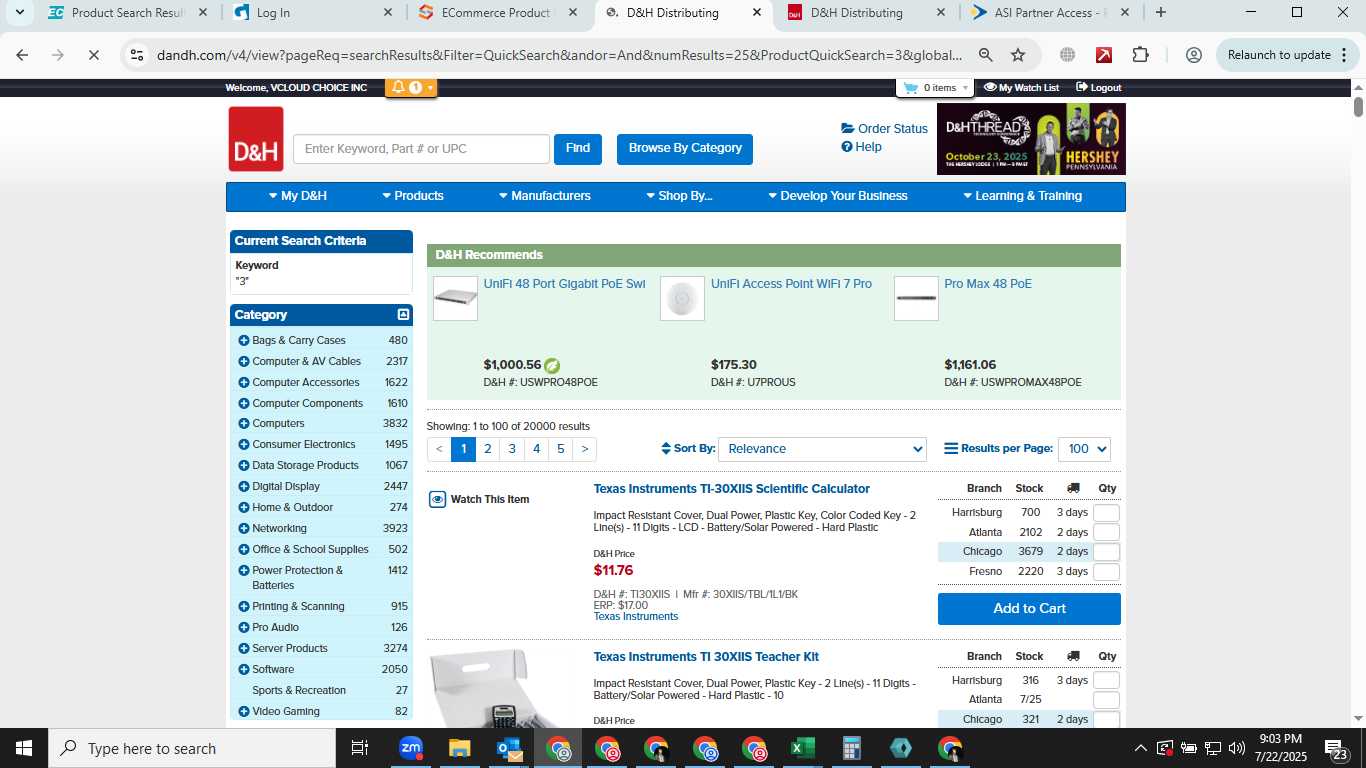Viewport: 1366px width, 768px height.
Task: Go to results page 2
Action: pos(488,449)
